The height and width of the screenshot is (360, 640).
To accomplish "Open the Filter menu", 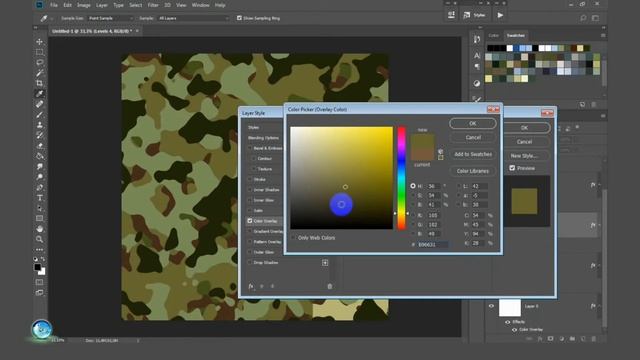I will click(x=153, y=5).
